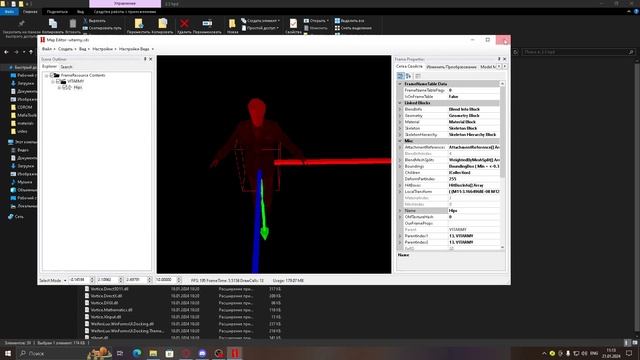640x360 pixels.
Task: Expand the LocalTransform property row
Action: coord(400,191)
